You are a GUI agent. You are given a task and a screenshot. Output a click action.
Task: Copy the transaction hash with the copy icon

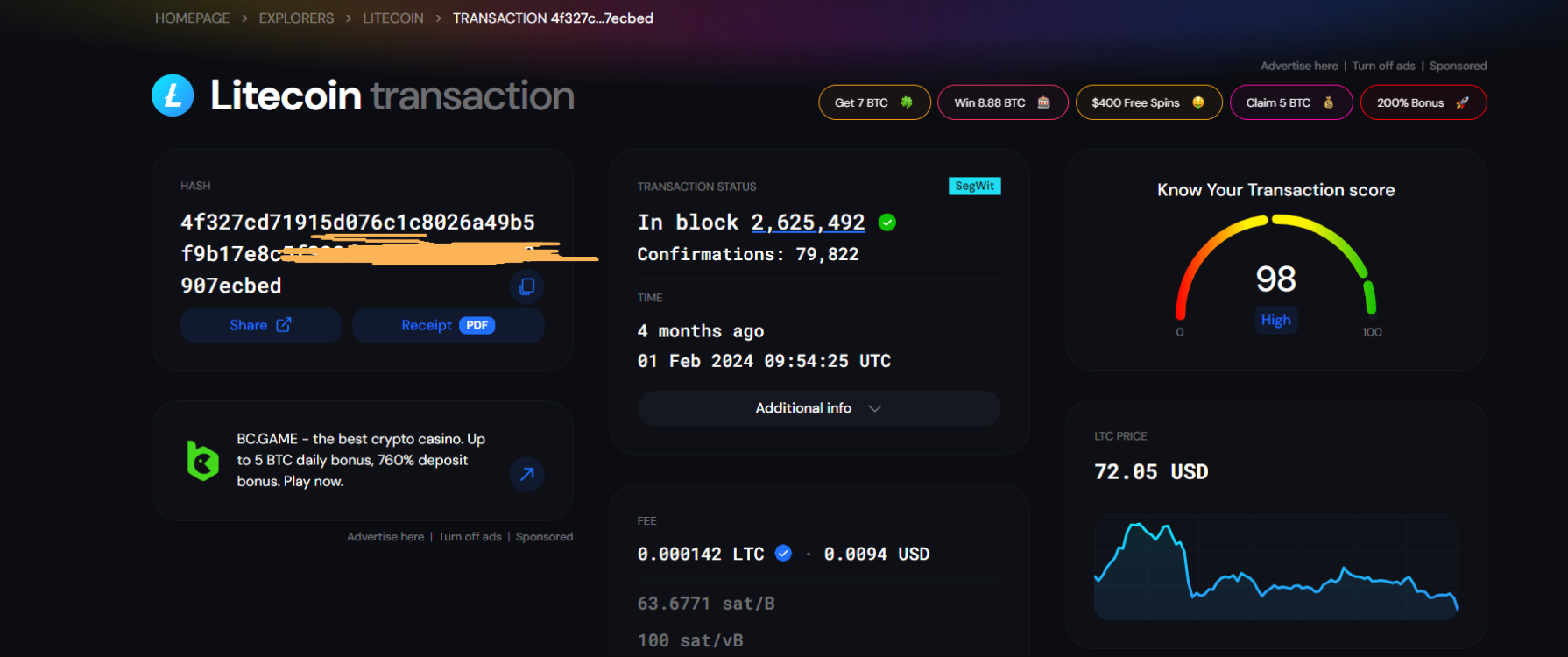[527, 286]
